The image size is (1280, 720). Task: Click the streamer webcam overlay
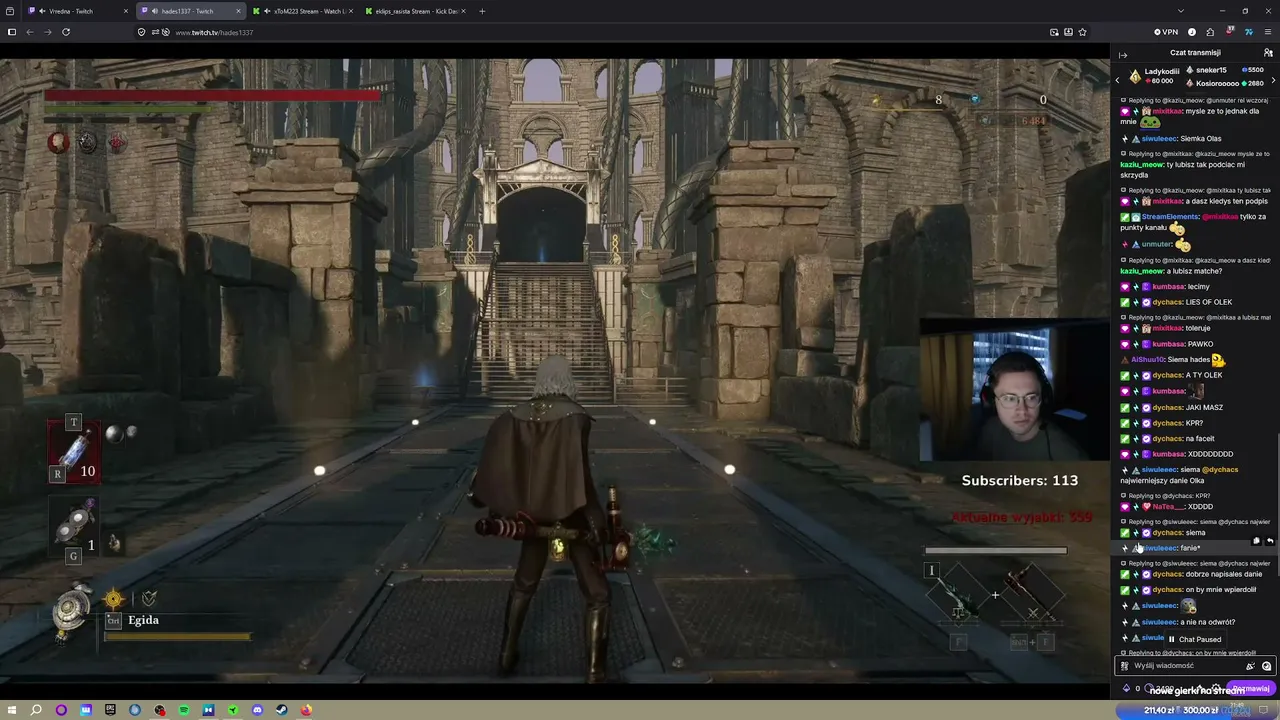(1014, 391)
